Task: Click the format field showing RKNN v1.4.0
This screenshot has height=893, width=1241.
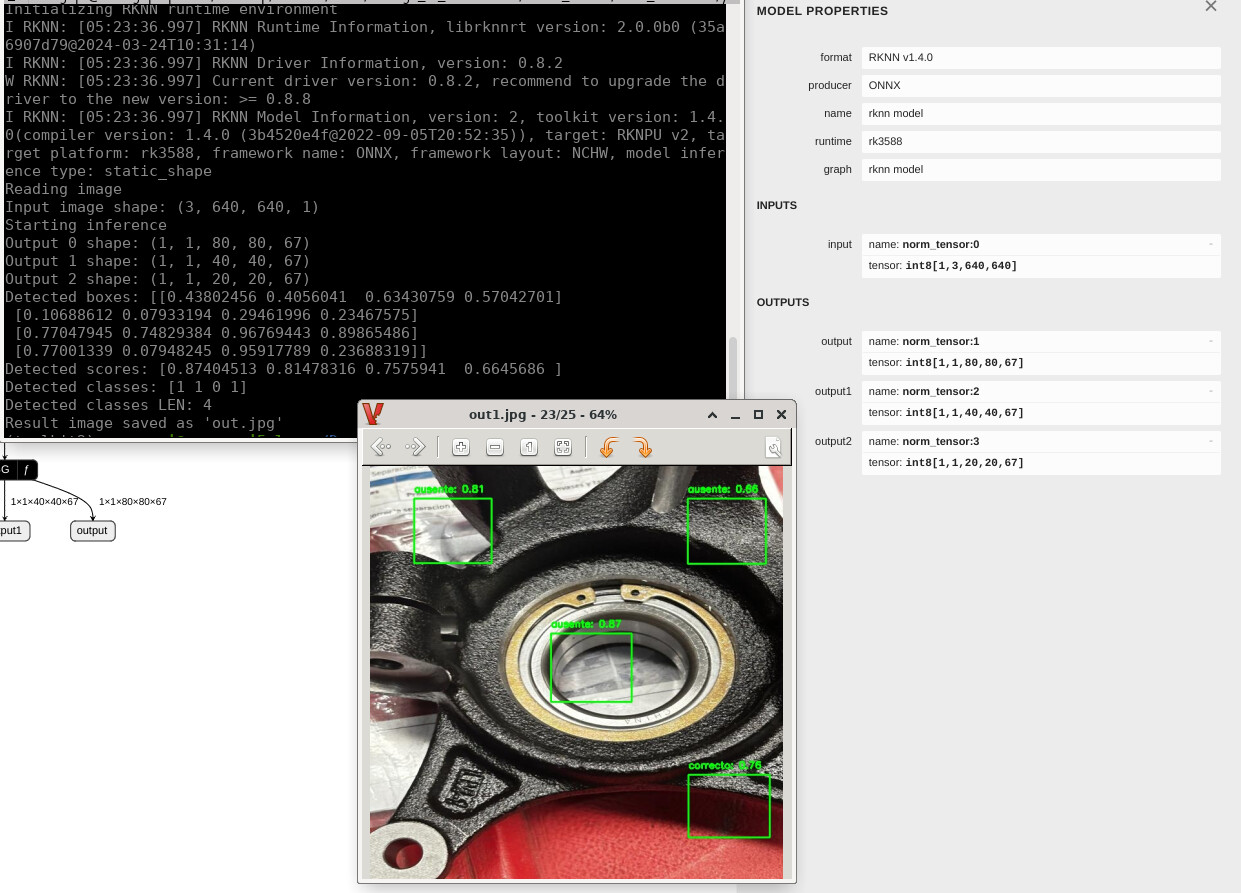Action: click(x=1040, y=58)
